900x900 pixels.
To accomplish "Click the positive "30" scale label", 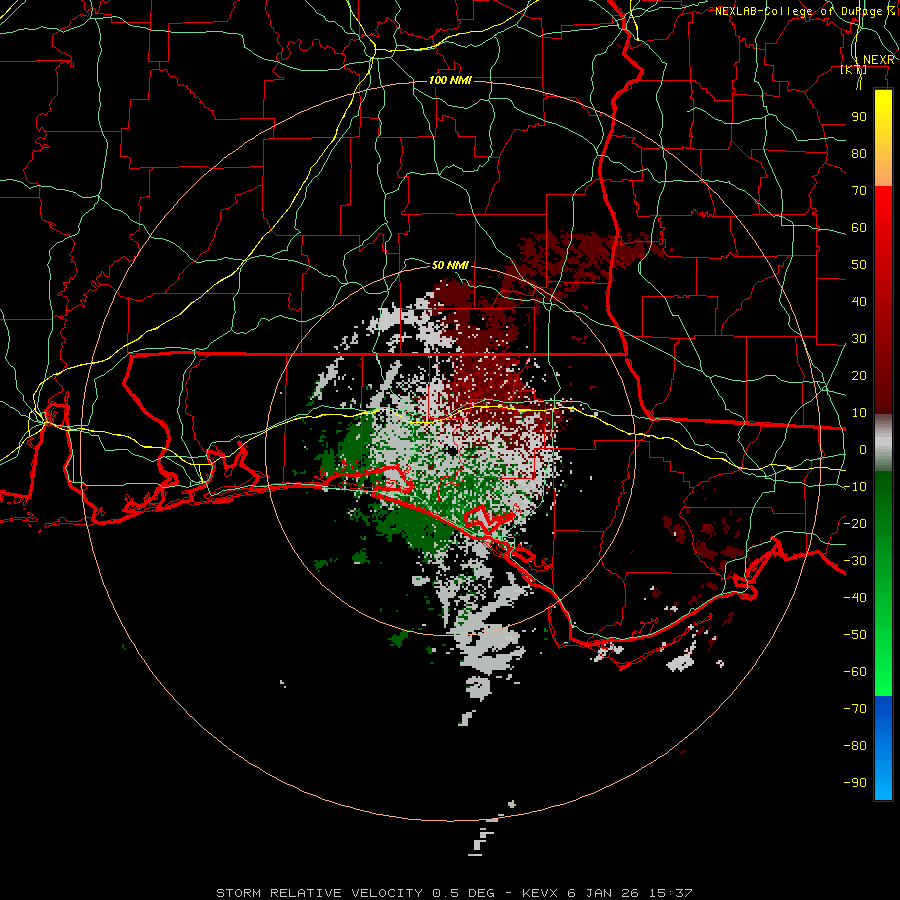I will (859, 339).
